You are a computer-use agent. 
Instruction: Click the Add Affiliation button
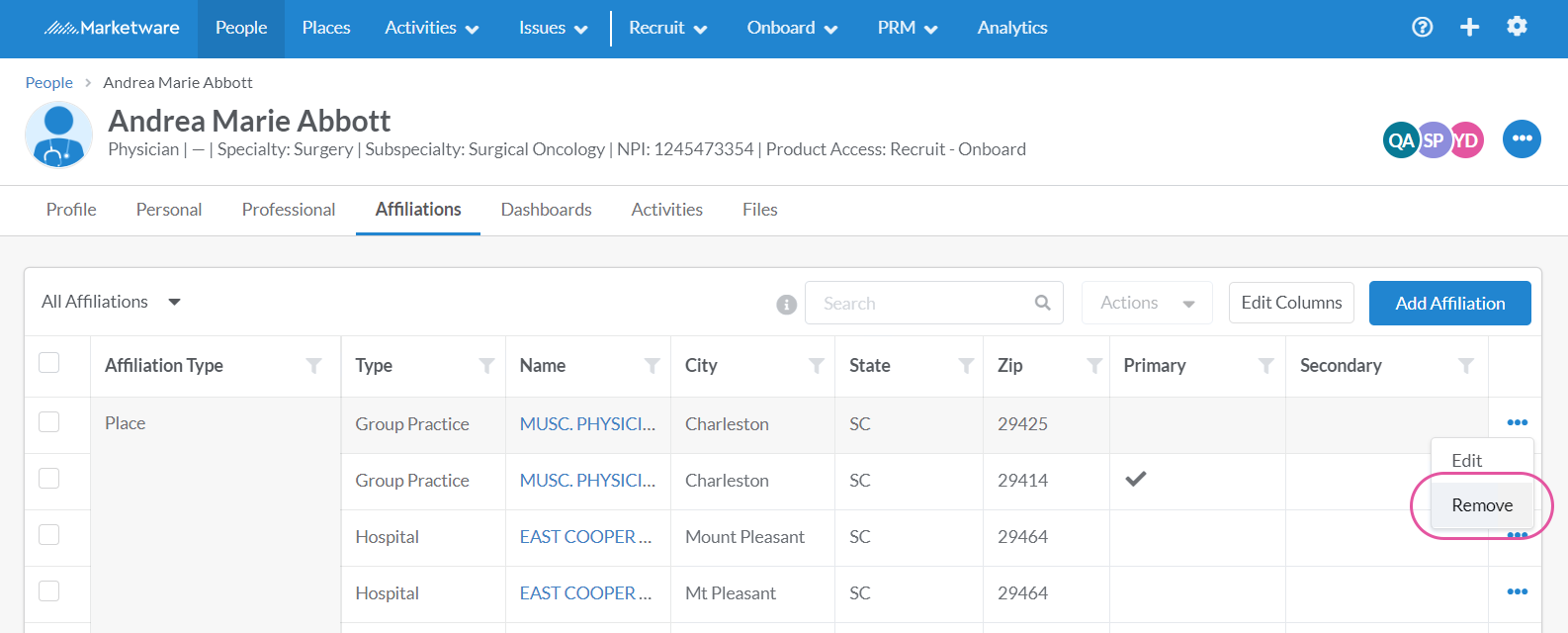pyautogui.click(x=1450, y=303)
